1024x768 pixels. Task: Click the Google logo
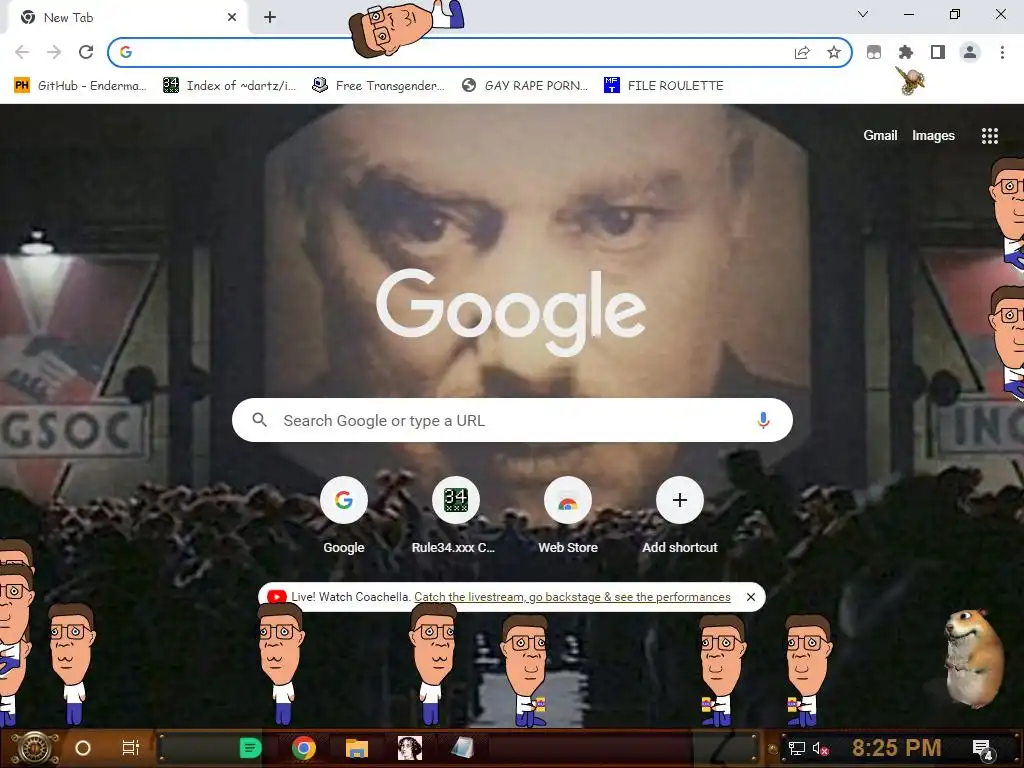pos(511,312)
